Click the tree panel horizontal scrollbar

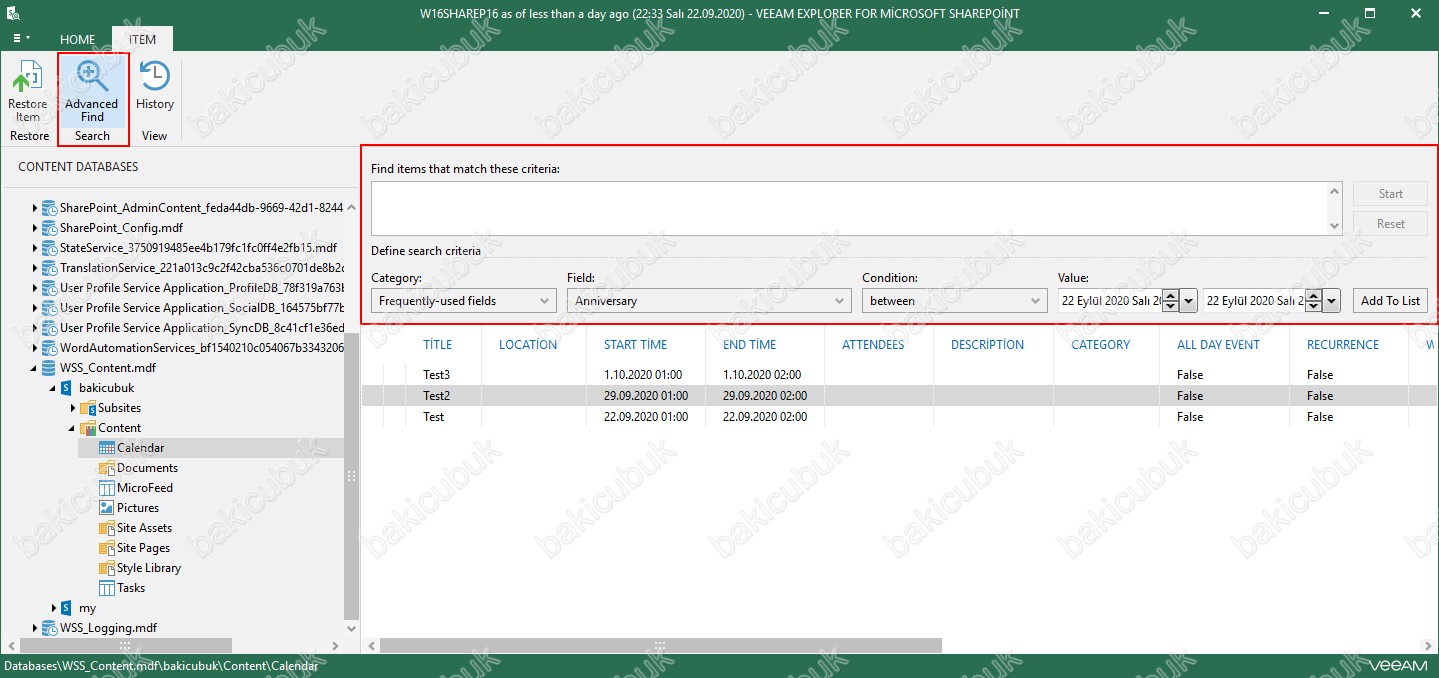(x=124, y=646)
